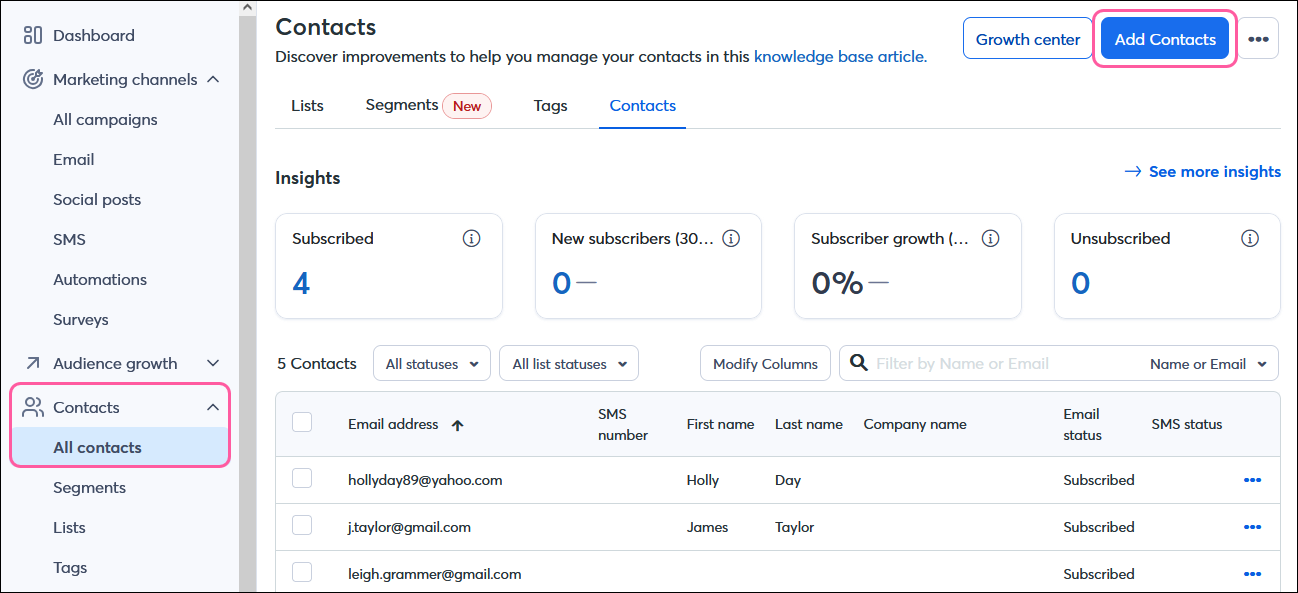Click the Unsubscribed count 0

coord(1080,283)
